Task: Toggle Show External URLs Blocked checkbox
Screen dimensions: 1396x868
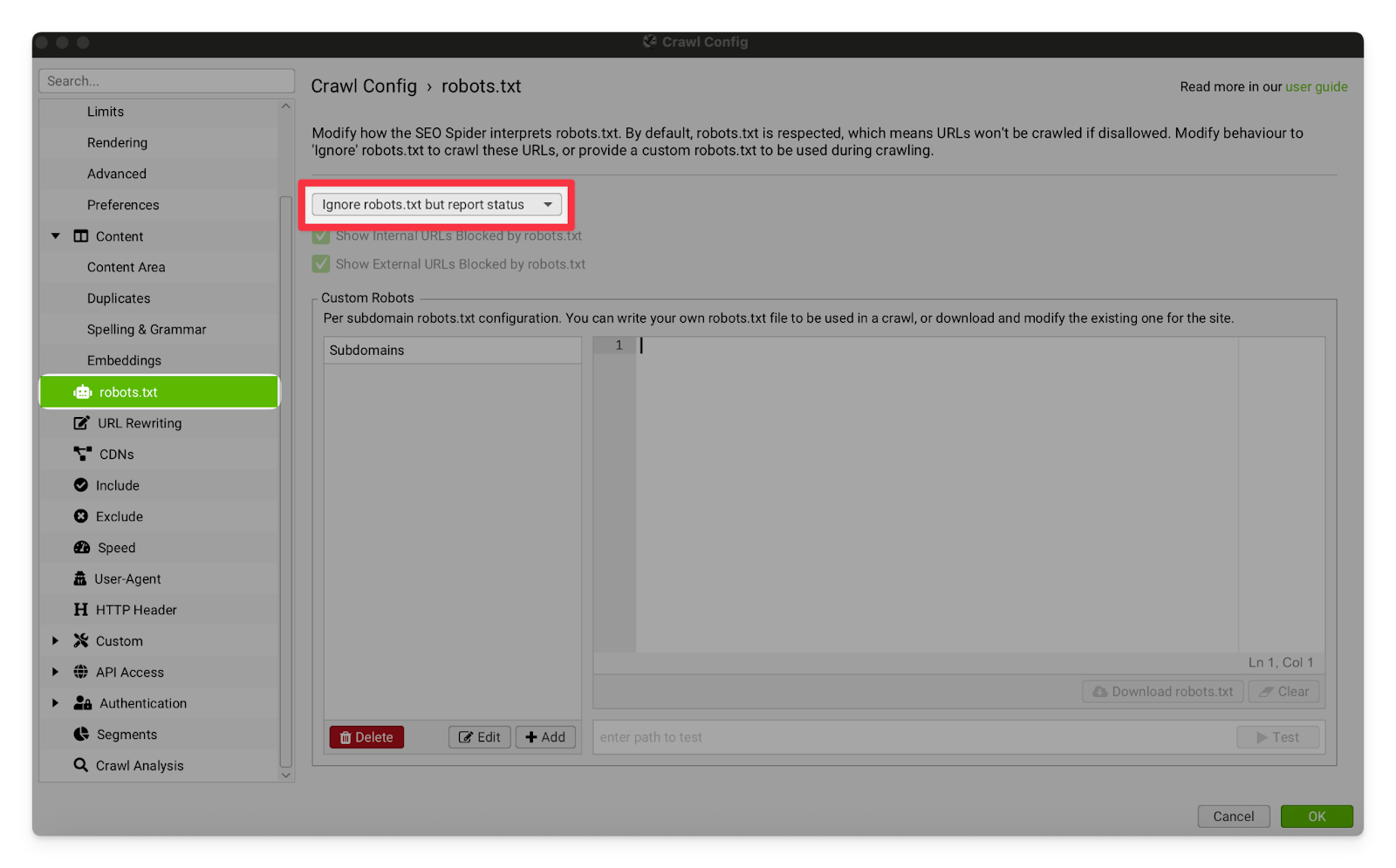Action: [x=321, y=264]
